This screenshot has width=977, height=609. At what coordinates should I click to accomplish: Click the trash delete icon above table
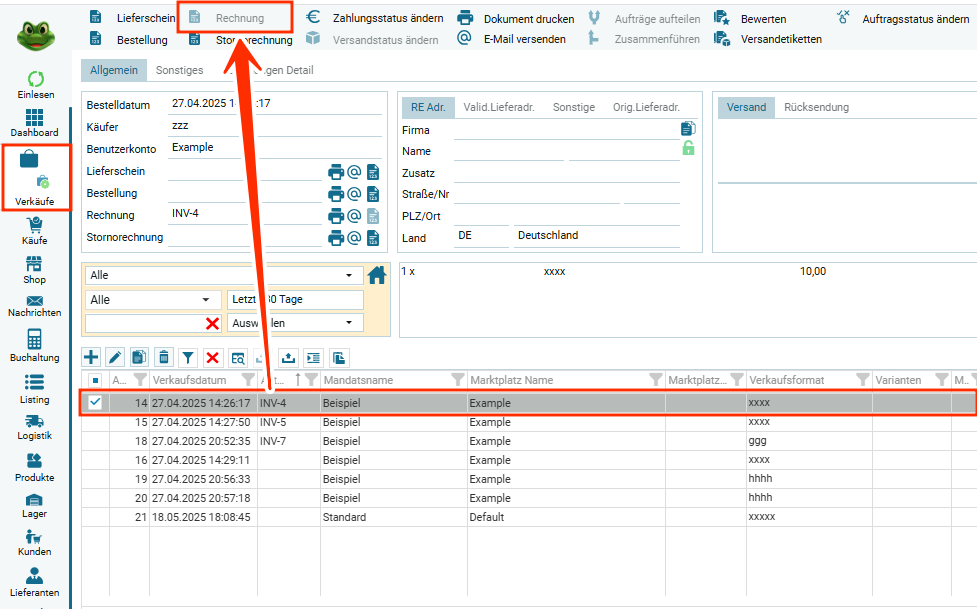click(x=164, y=357)
